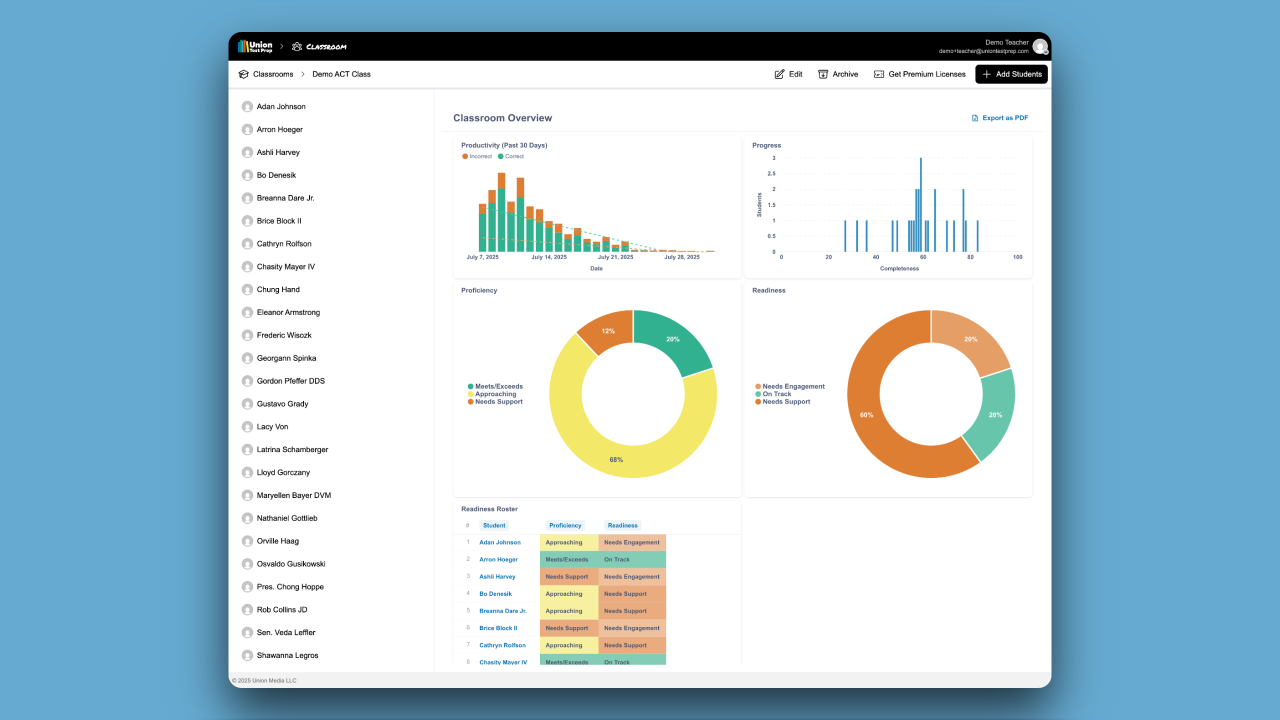This screenshot has width=1280, height=720.
Task: Toggle the Incorrect series in Productivity legend
Action: [477, 156]
